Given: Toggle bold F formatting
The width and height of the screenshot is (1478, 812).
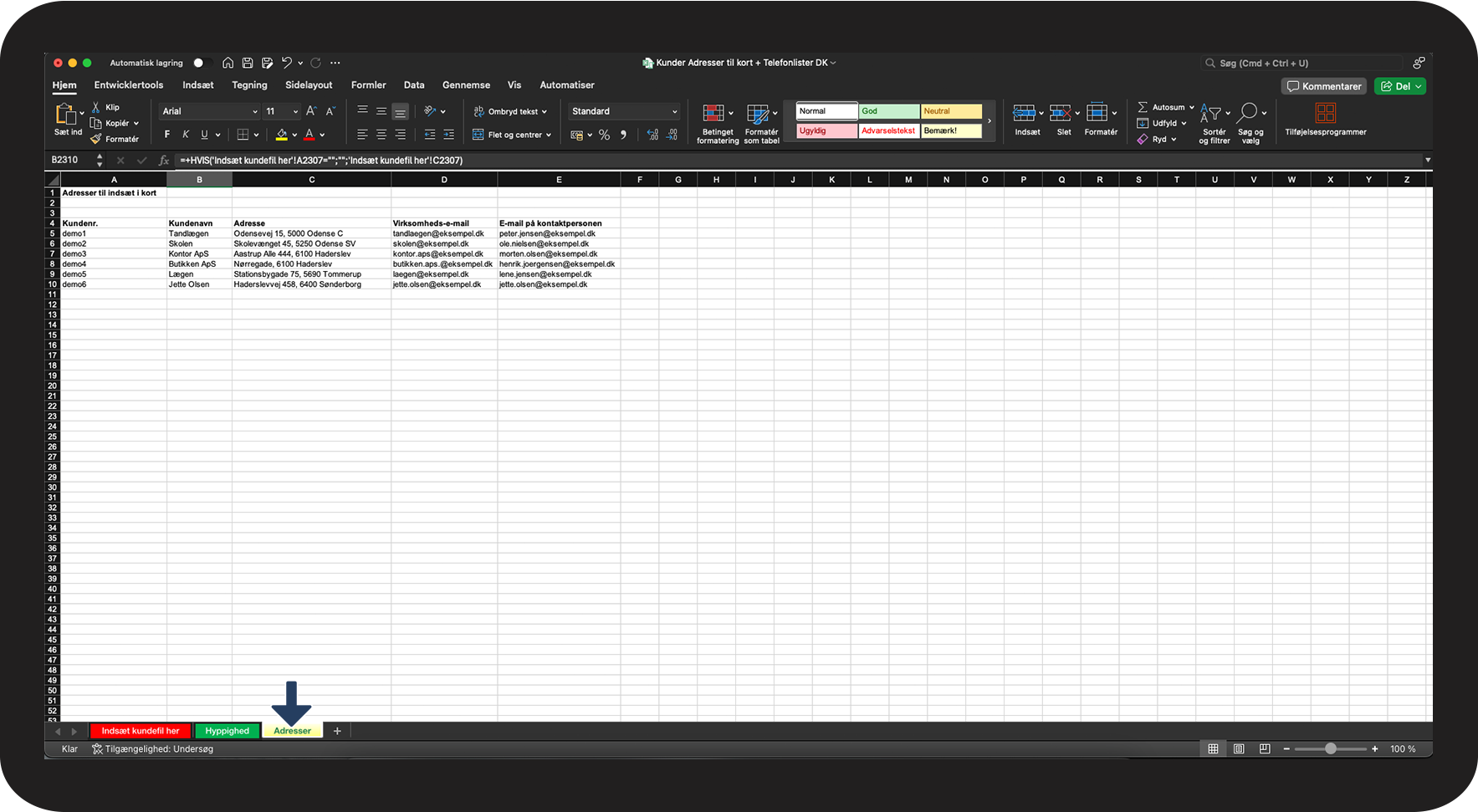Looking at the screenshot, I should pyautogui.click(x=167, y=135).
